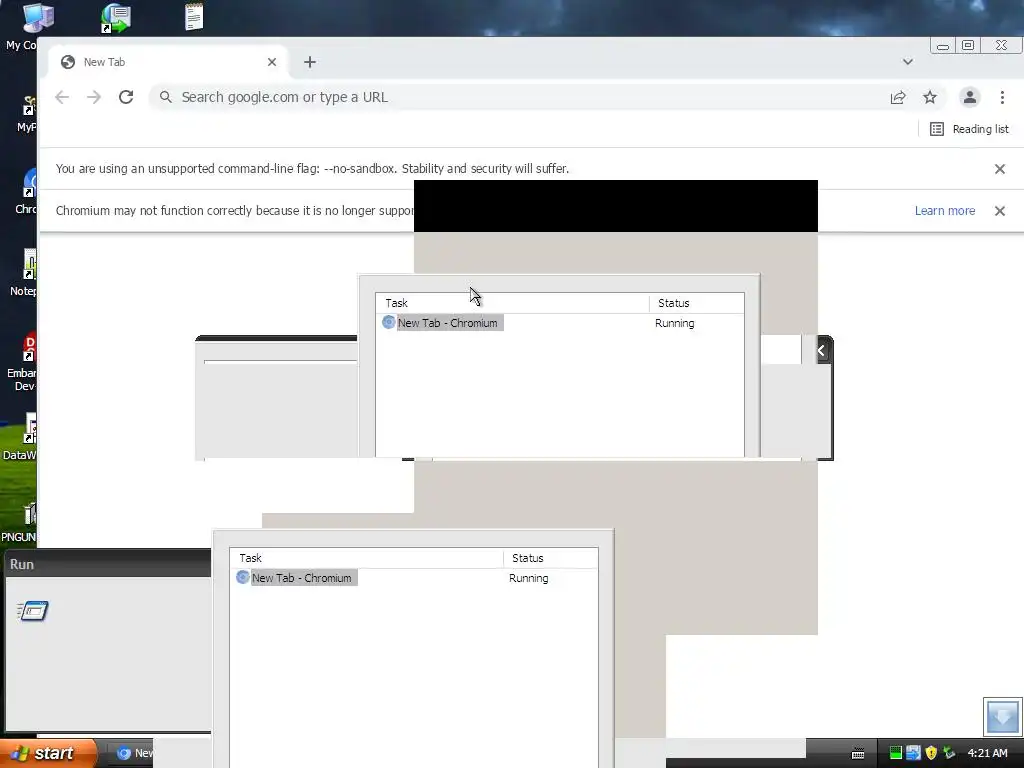Screen dimensions: 1024x768
Task: Dismiss the no-sandbox warning bar
Action: pos(999,169)
